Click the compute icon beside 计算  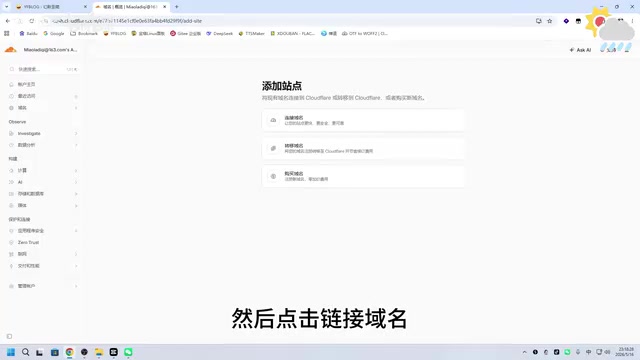(x=11, y=171)
